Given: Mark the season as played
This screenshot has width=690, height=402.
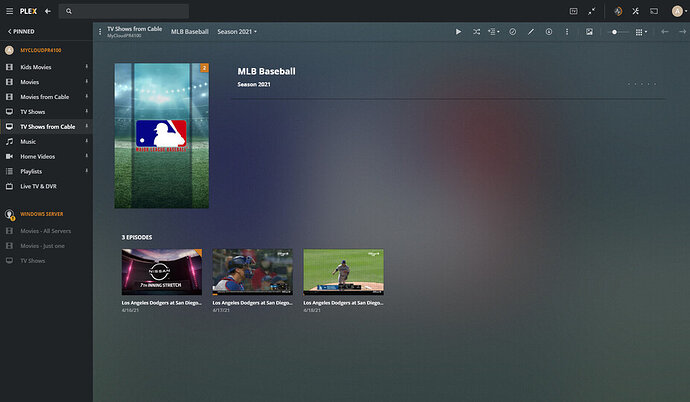Looking at the screenshot, I should coord(513,32).
